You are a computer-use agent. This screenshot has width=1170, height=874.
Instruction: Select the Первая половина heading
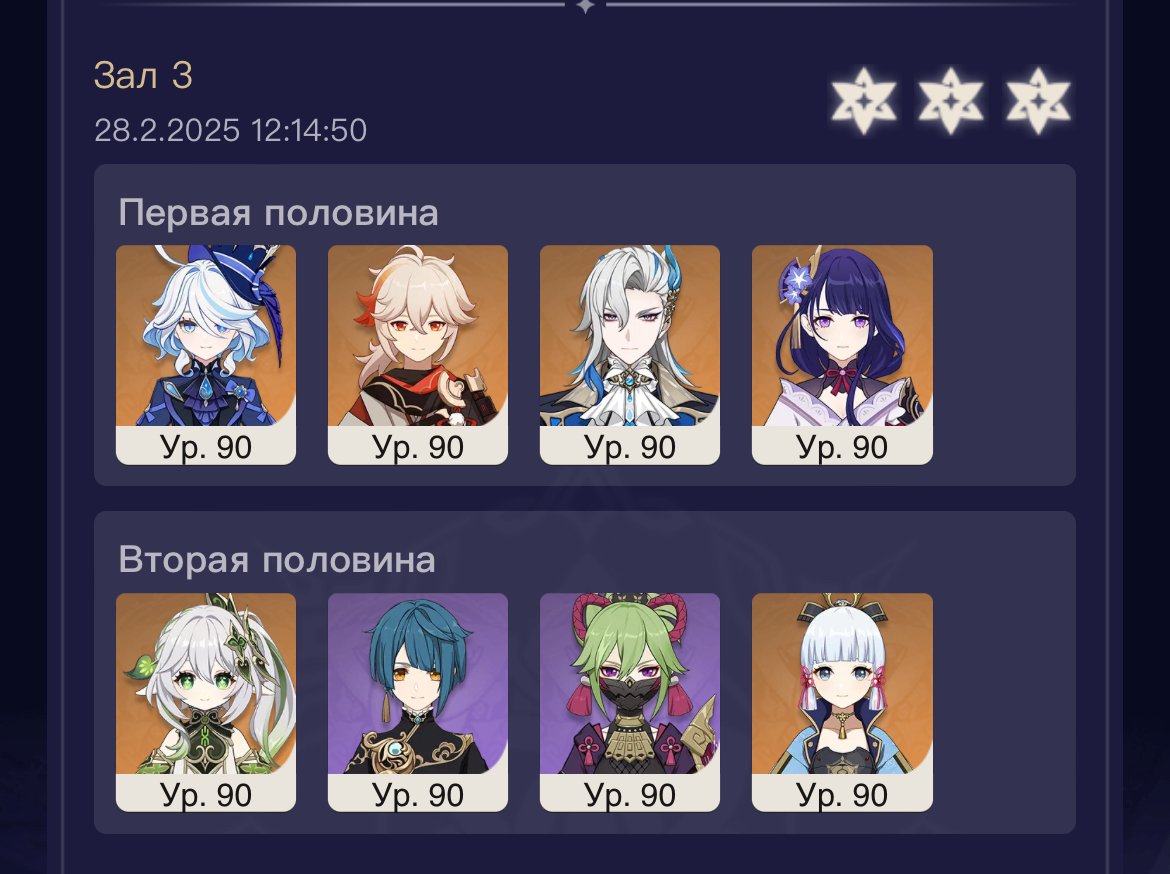pos(278,212)
